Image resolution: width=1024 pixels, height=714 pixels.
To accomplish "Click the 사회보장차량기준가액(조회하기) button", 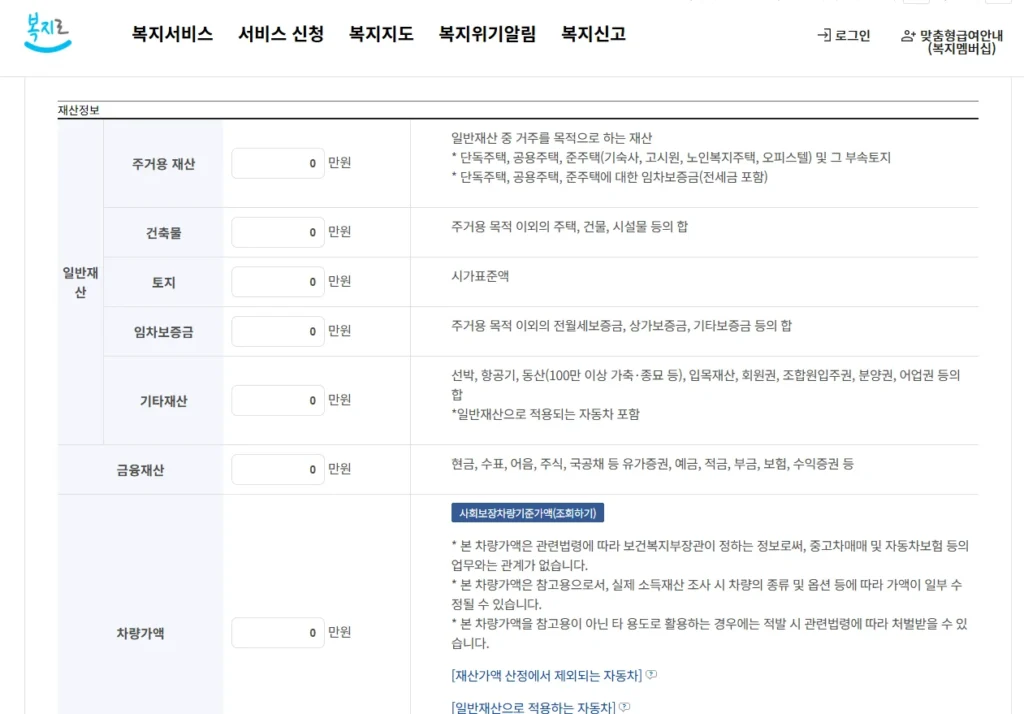I will click(527, 512).
